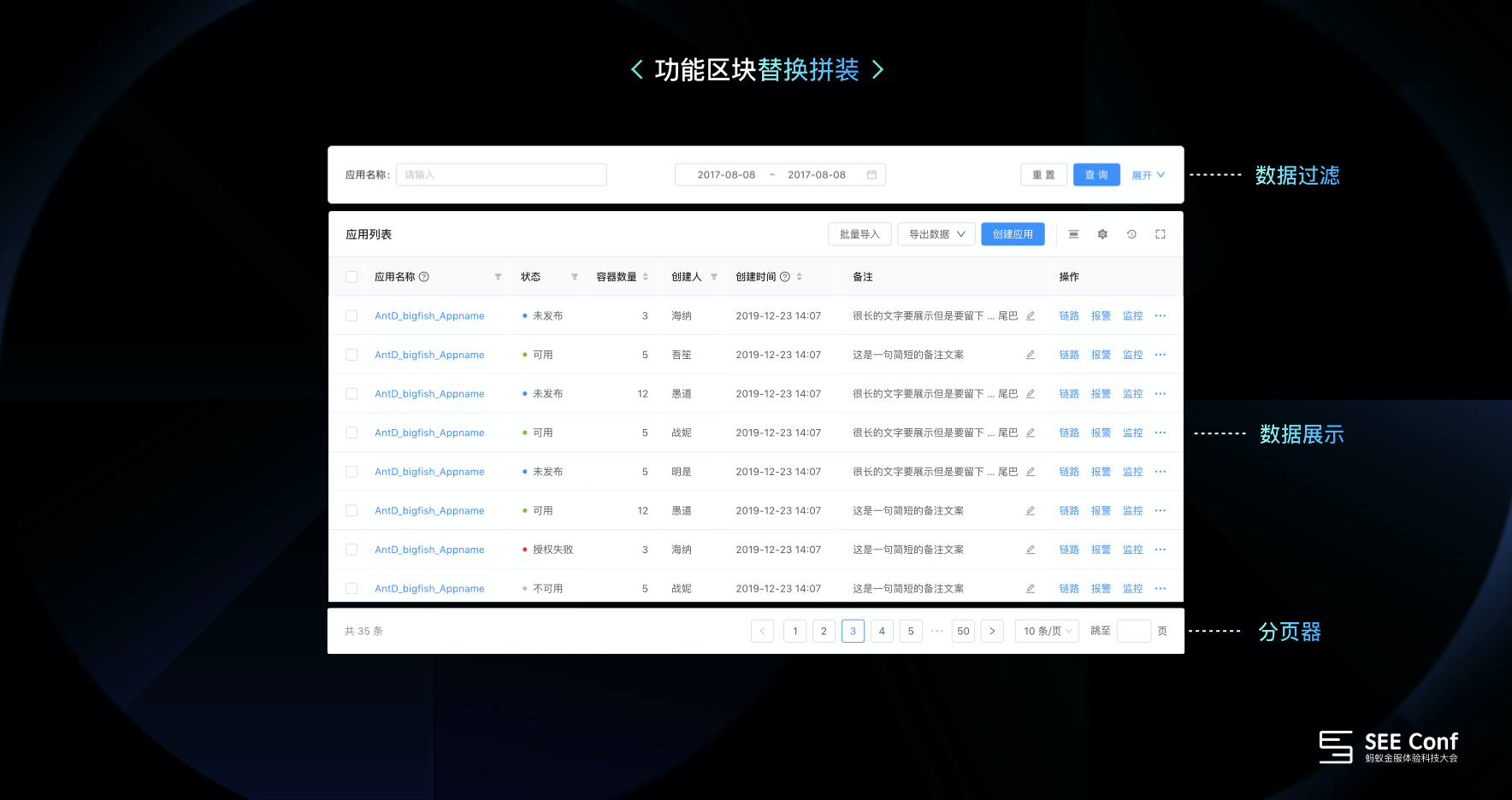Screen dimensions: 1512x800
Task: Open more actions for the 战妮 可用 row
Action: pyautogui.click(x=1161, y=433)
